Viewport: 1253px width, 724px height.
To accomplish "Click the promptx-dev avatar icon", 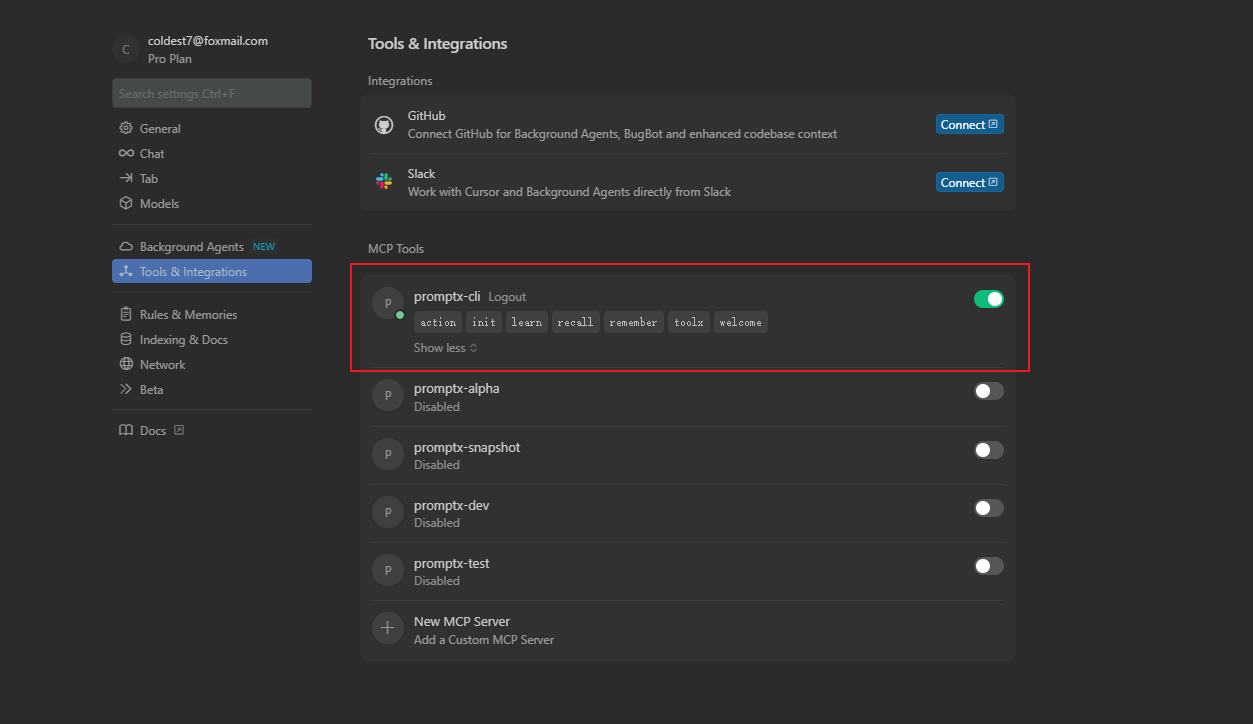I will tap(388, 512).
